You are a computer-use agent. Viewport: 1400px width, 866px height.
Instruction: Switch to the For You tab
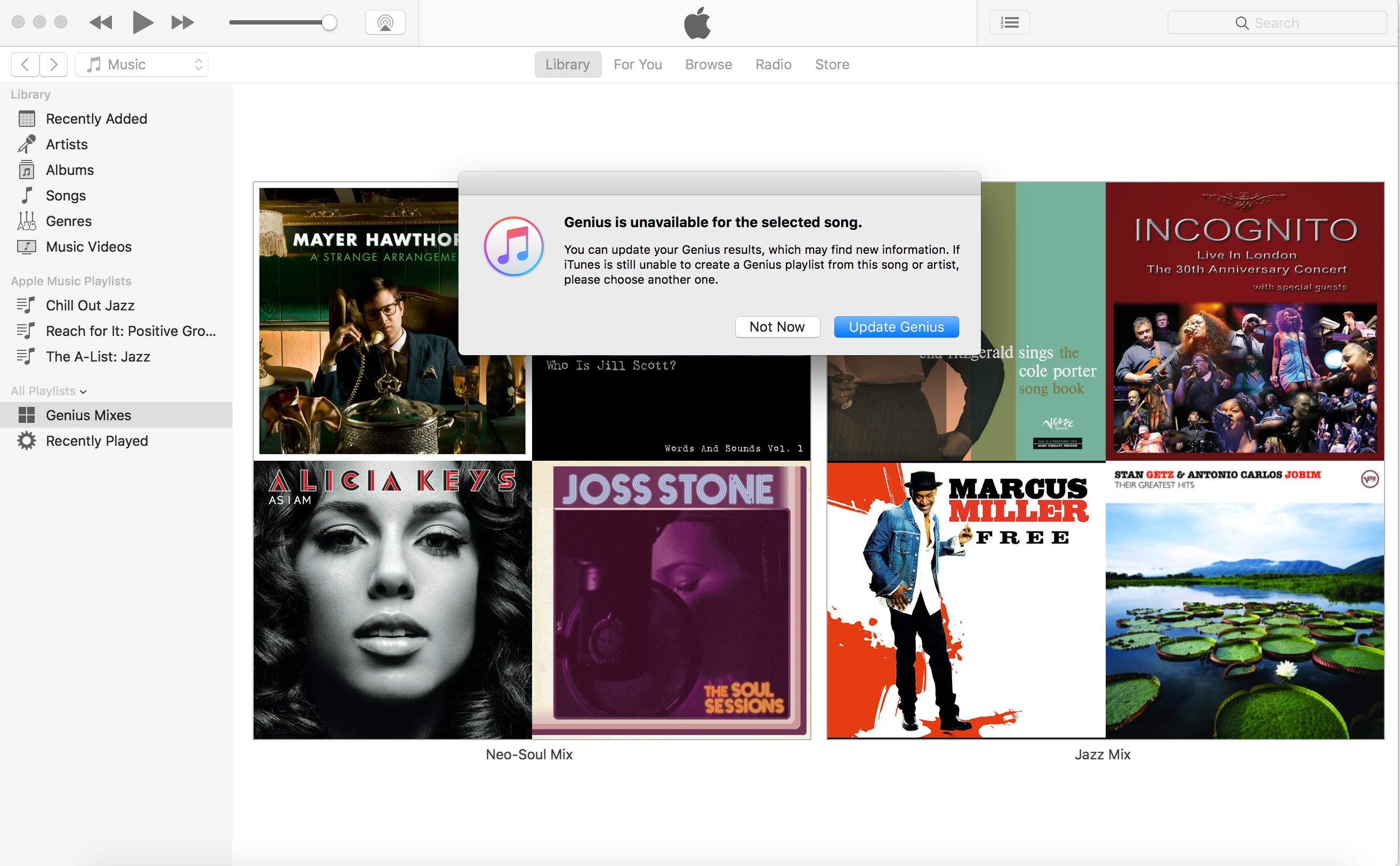(638, 64)
